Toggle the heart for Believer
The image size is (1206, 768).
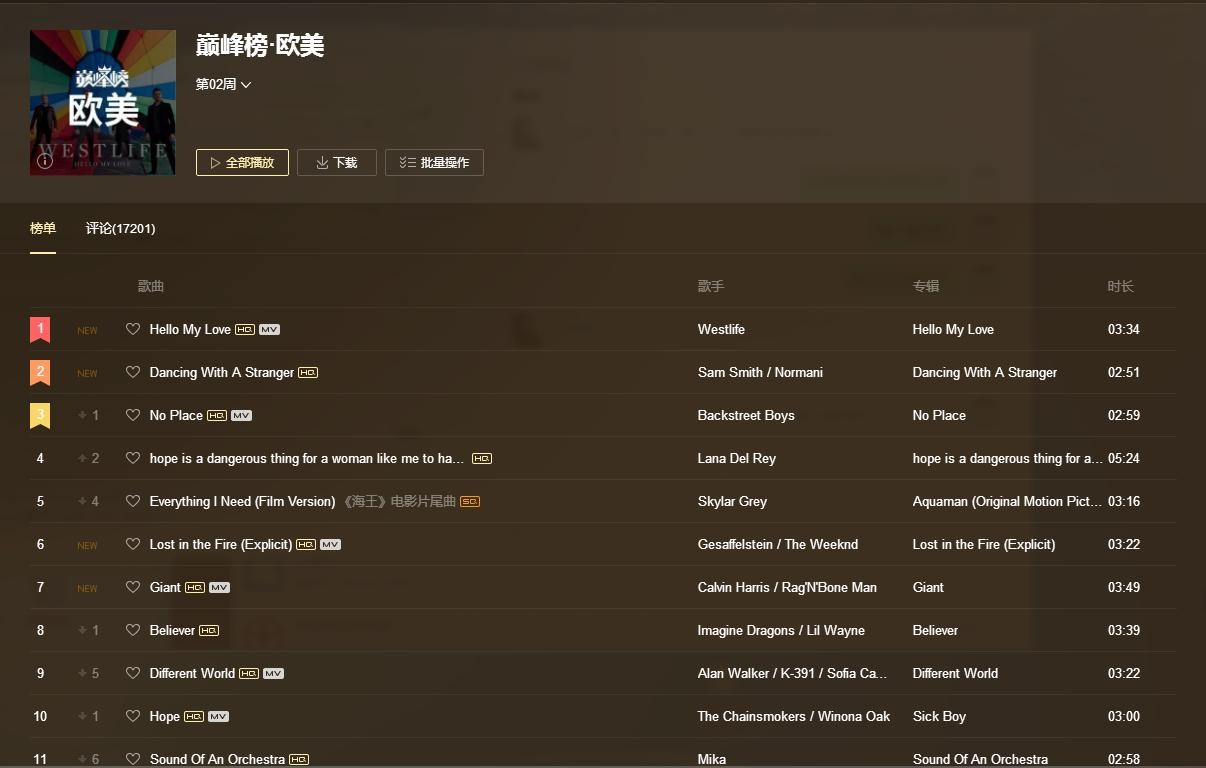(x=133, y=630)
